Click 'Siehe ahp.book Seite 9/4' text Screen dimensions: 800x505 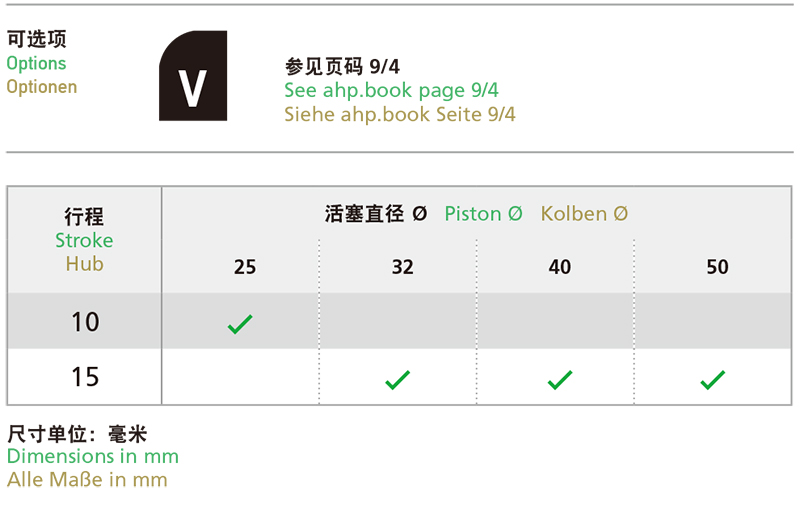399,114
